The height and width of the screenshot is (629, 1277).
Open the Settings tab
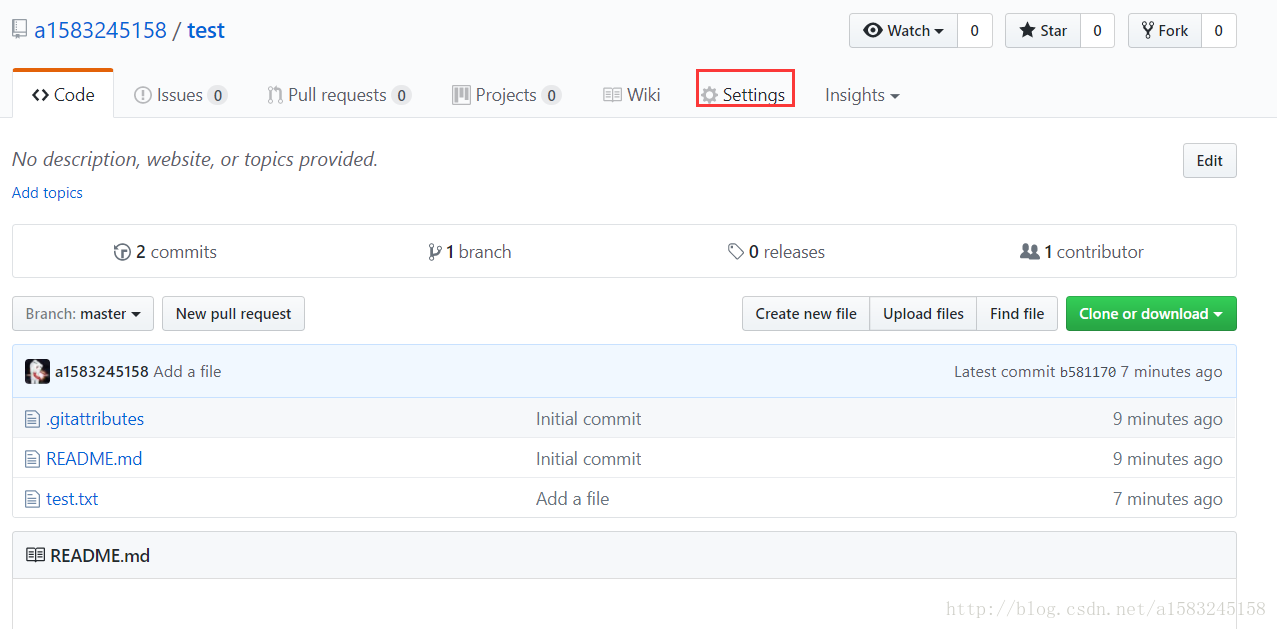point(744,95)
